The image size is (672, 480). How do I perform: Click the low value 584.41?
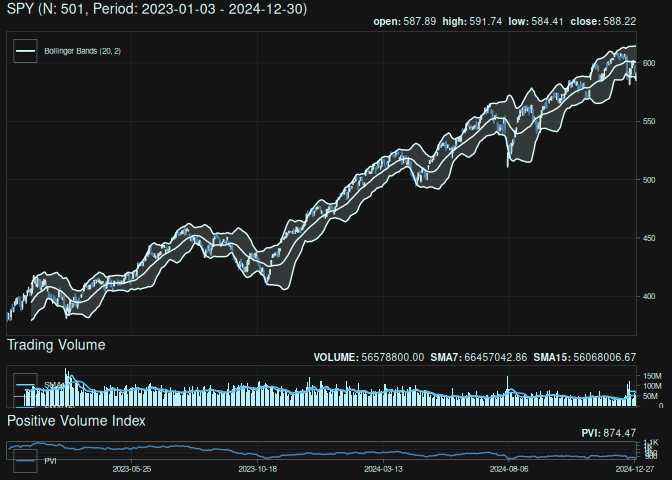[x=547, y=21]
